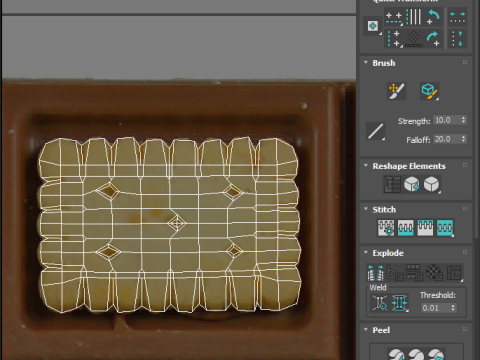The width and height of the screenshot is (480, 360).
Task: Click the Explode rollout title
Action: point(388,253)
